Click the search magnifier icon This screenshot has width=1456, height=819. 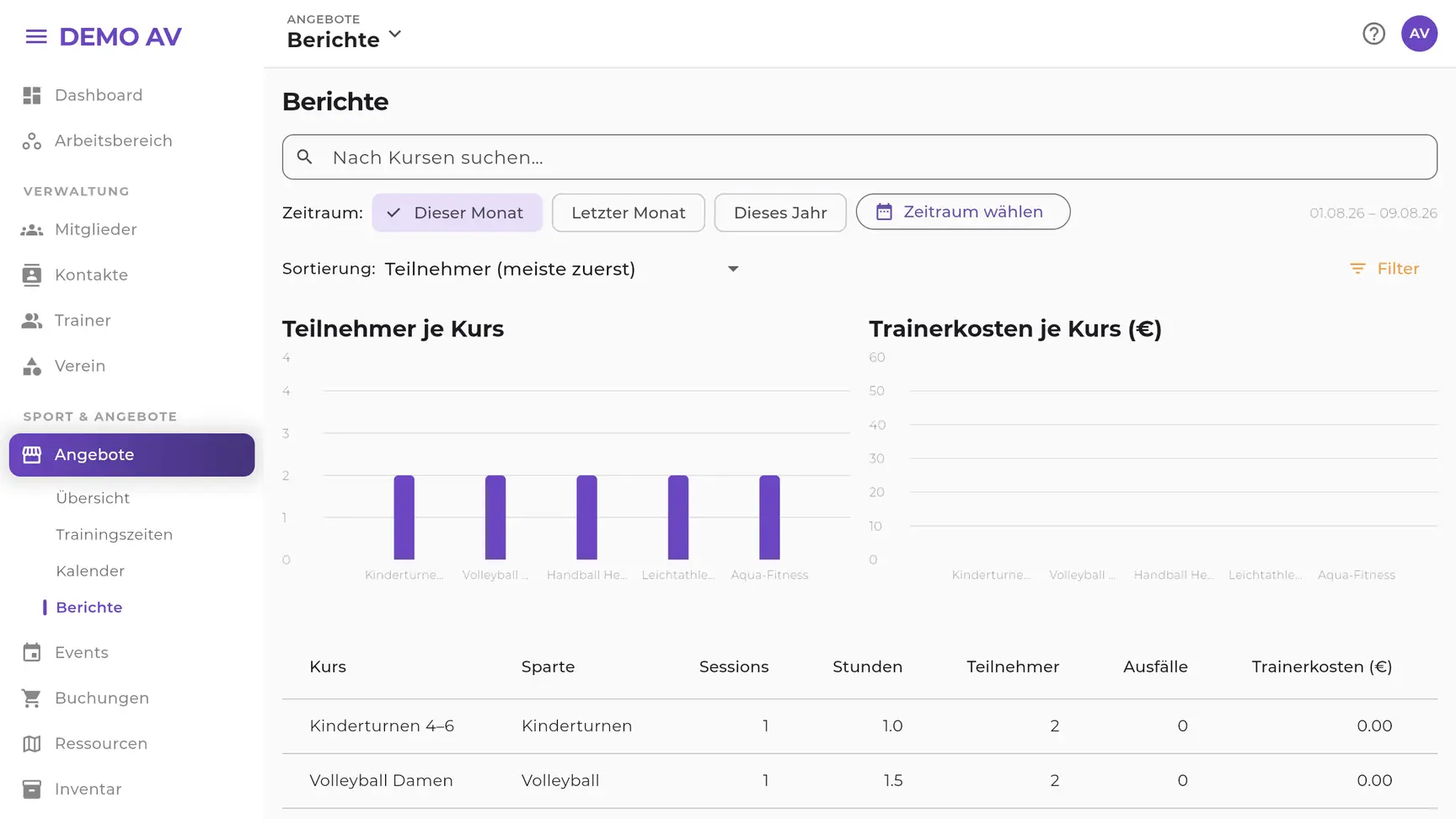click(x=305, y=157)
